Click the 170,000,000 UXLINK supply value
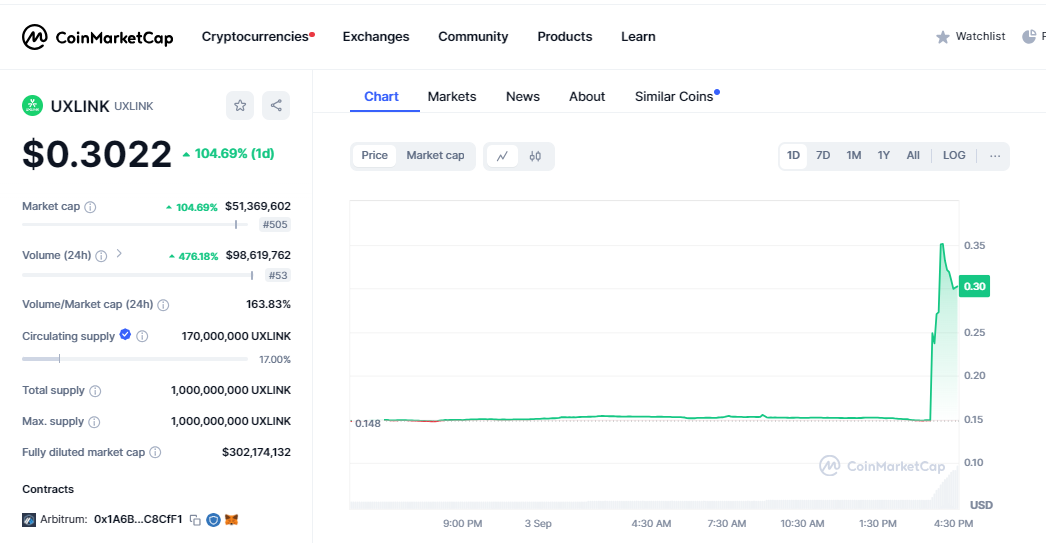This screenshot has width=1046, height=543. [x=236, y=336]
